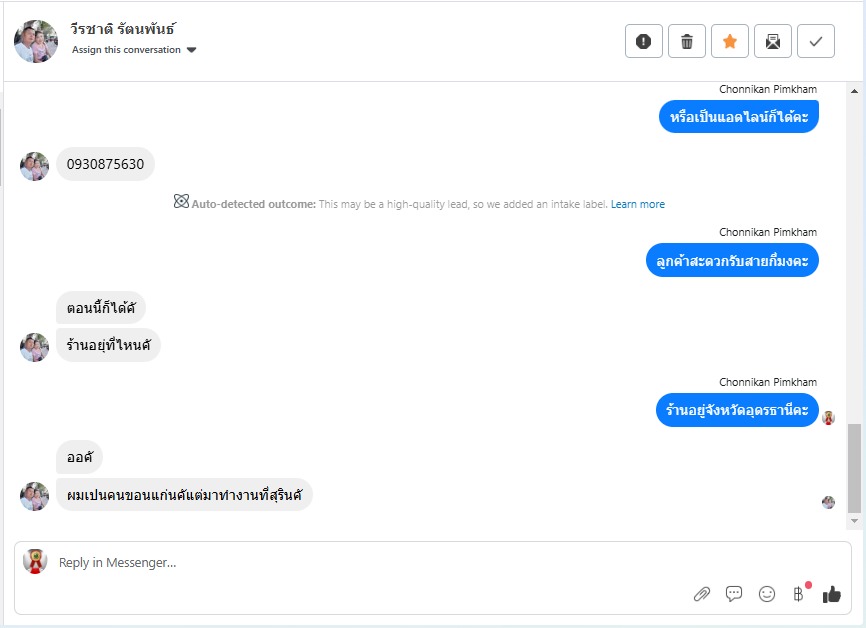Attach a file with paperclip icon
Image resolution: width=866 pixels, height=628 pixels.
[702, 594]
